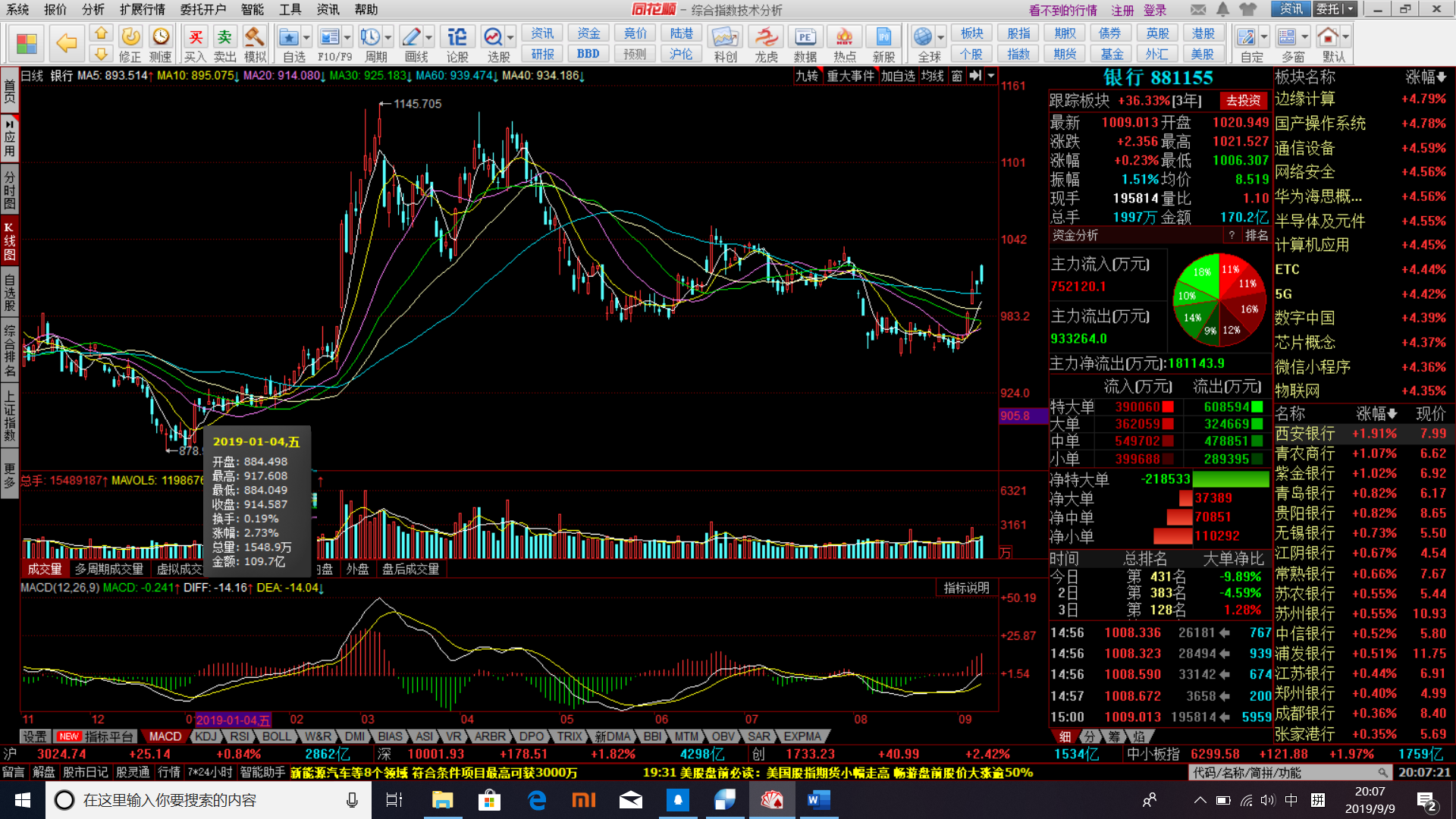1456x819 pixels.
Task: Expand the 周期 period dropdown arrow
Action: point(388,36)
